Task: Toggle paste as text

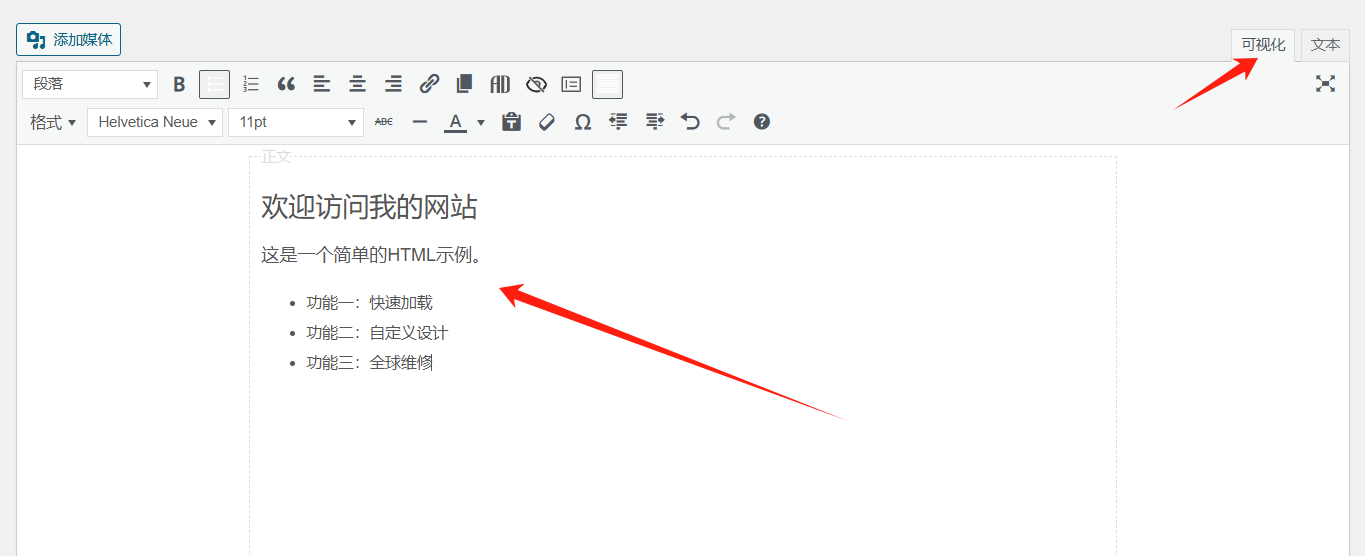Action: (x=511, y=122)
